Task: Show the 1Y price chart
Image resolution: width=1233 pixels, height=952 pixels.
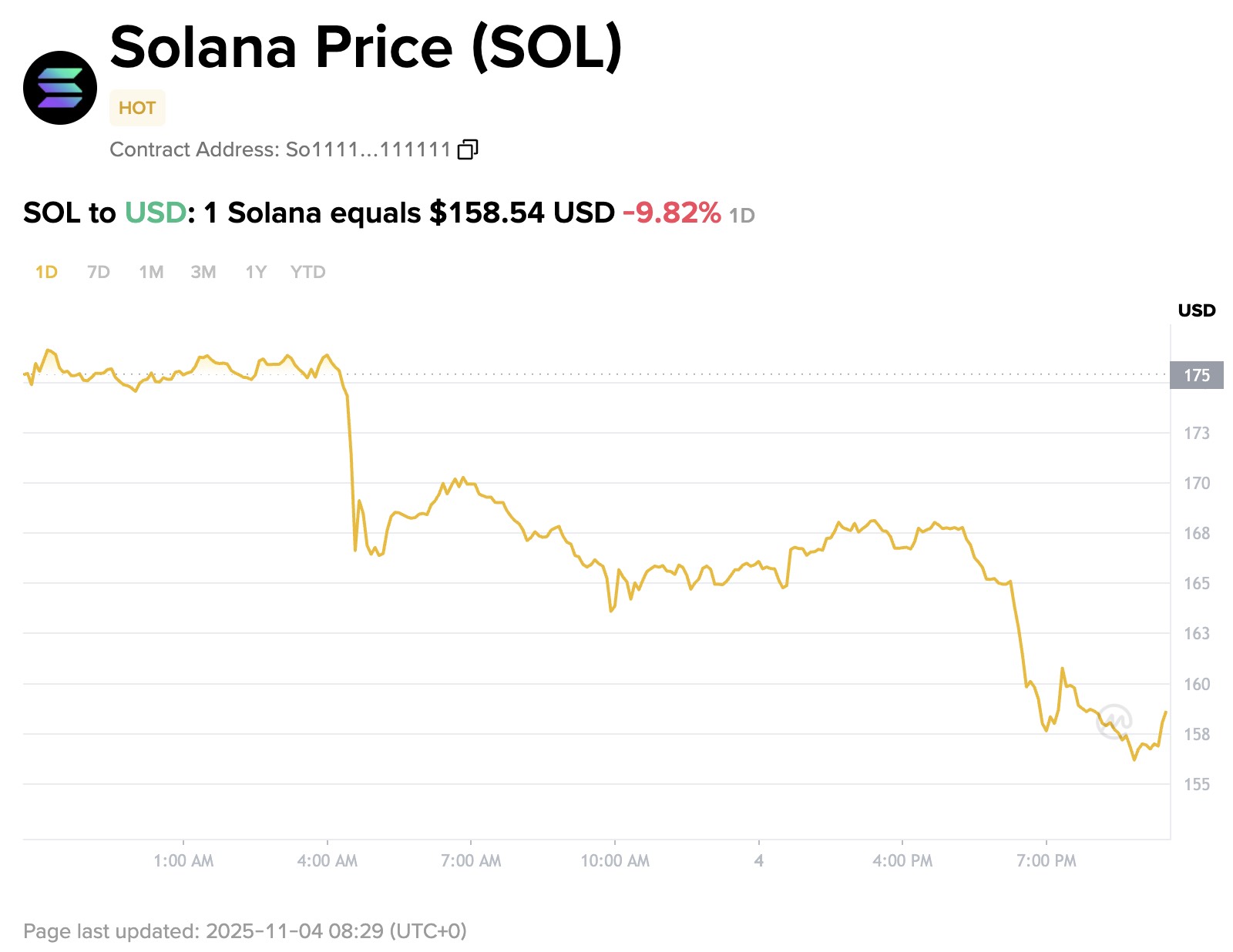Action: [256, 272]
